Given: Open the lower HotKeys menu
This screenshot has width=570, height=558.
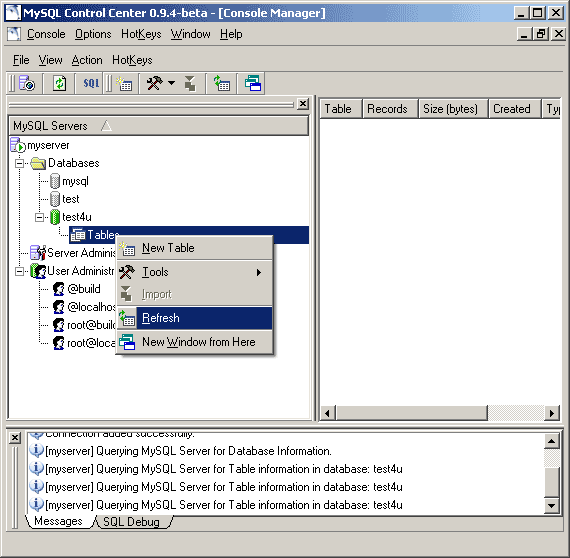Looking at the screenshot, I should tap(132, 60).
